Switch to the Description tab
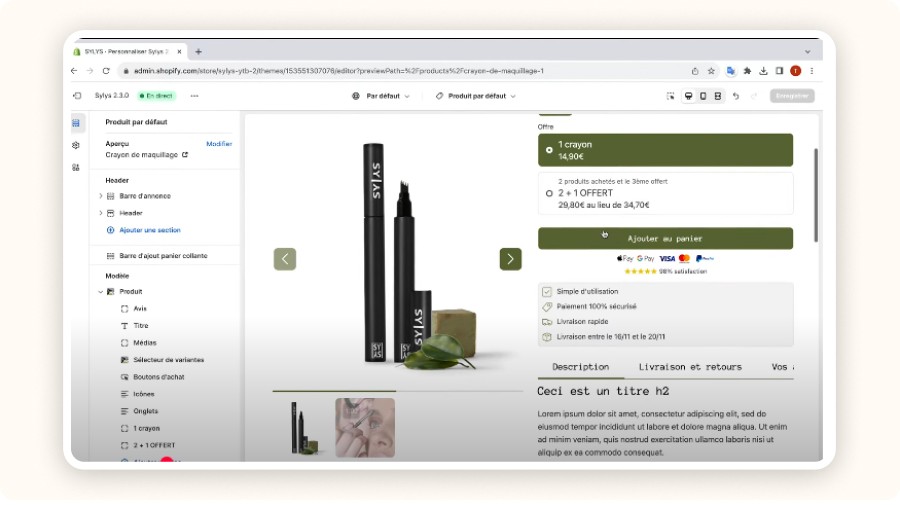 point(580,367)
